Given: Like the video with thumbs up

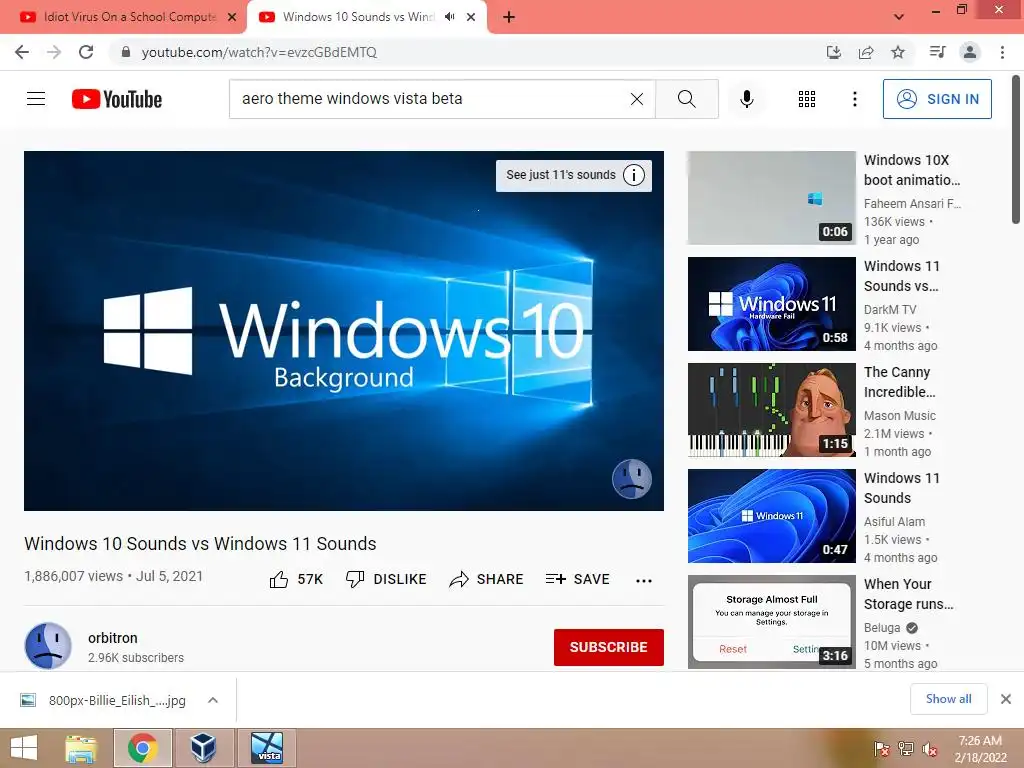Looking at the screenshot, I should point(296,579).
